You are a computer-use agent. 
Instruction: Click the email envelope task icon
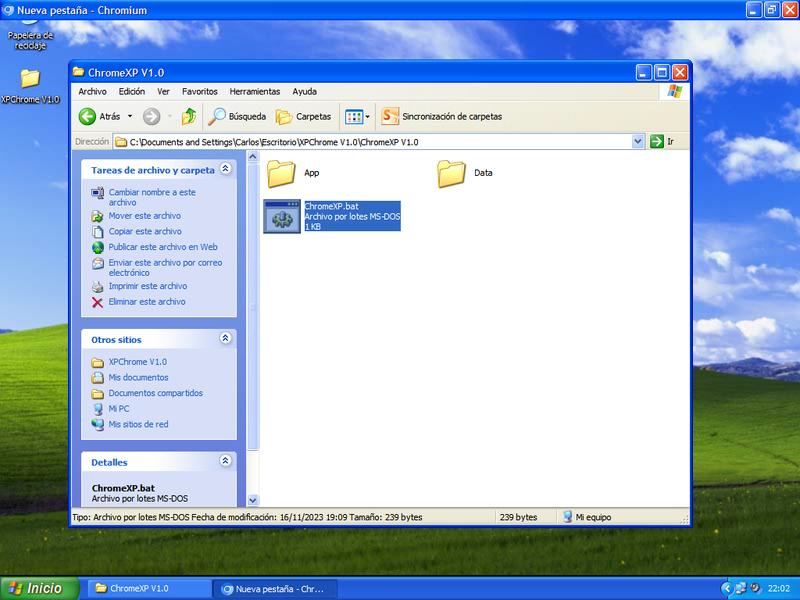(x=97, y=263)
